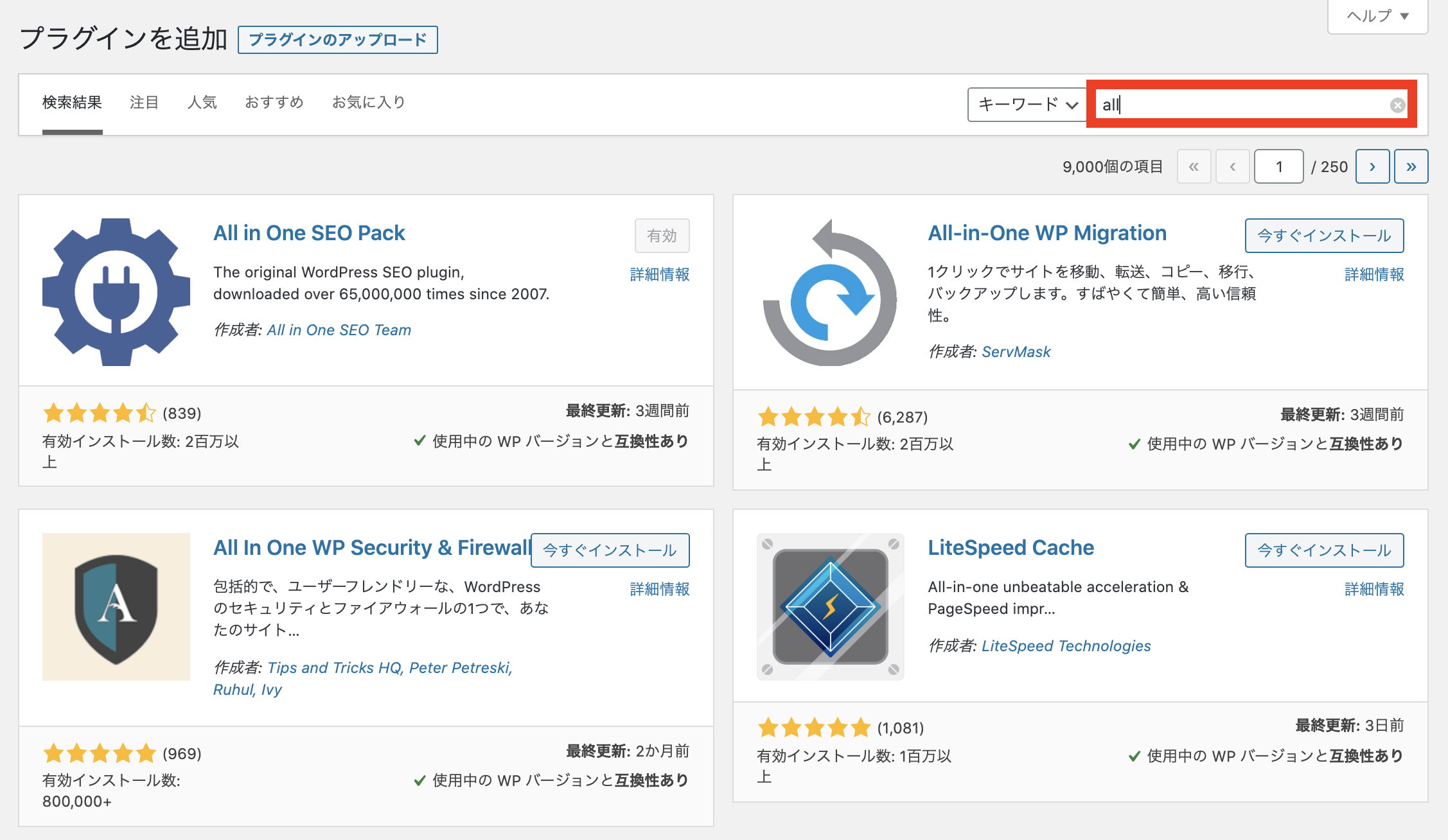Open author link Ivy
Viewport: 1448px width, 840px height.
coord(272,690)
